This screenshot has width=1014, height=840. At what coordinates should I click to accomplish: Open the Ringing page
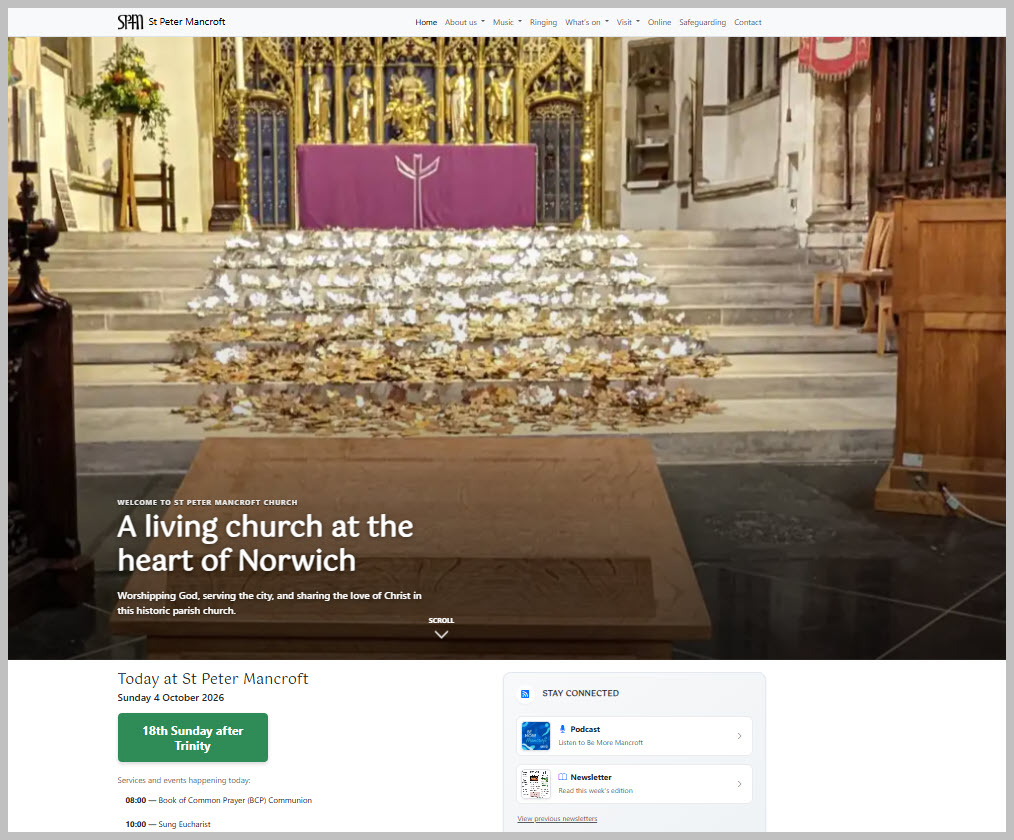tap(543, 22)
